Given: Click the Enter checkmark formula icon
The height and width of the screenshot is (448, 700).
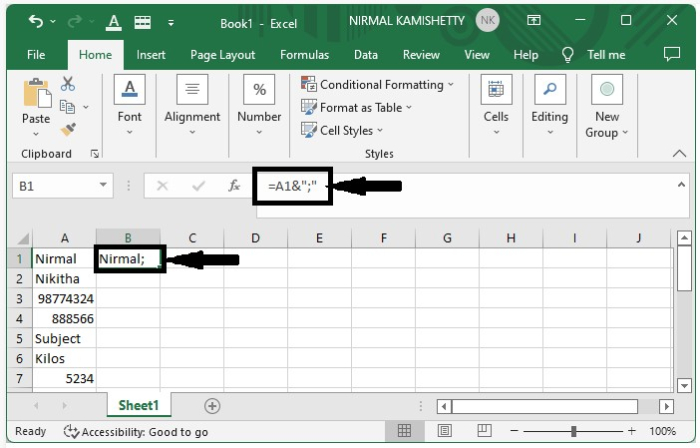Looking at the screenshot, I should point(198,186).
